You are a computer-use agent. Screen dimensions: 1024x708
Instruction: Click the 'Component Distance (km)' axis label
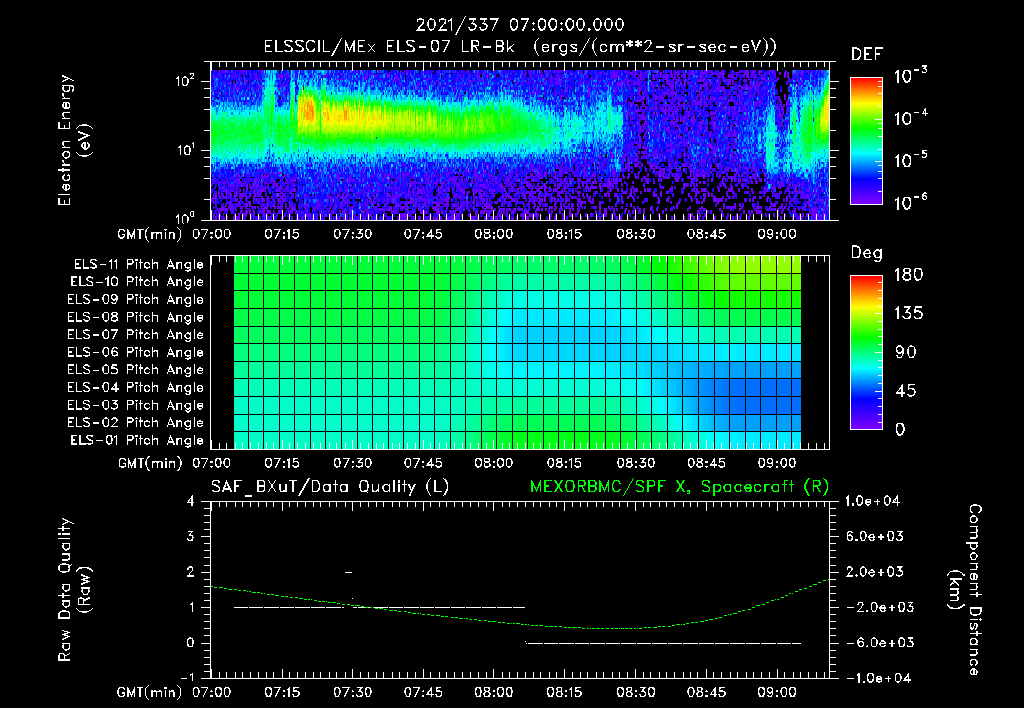coord(965,590)
